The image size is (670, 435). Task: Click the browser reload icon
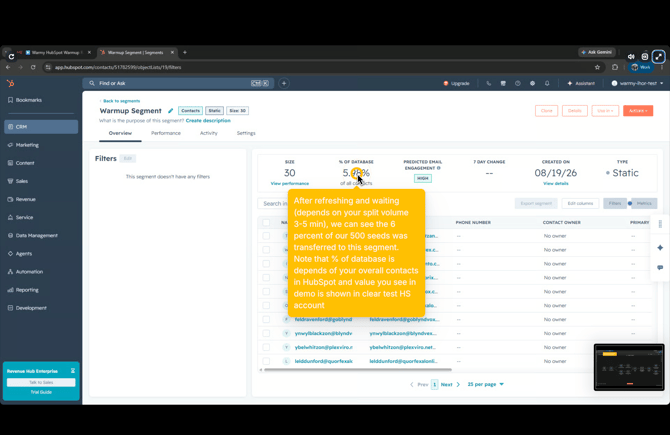pos(33,67)
